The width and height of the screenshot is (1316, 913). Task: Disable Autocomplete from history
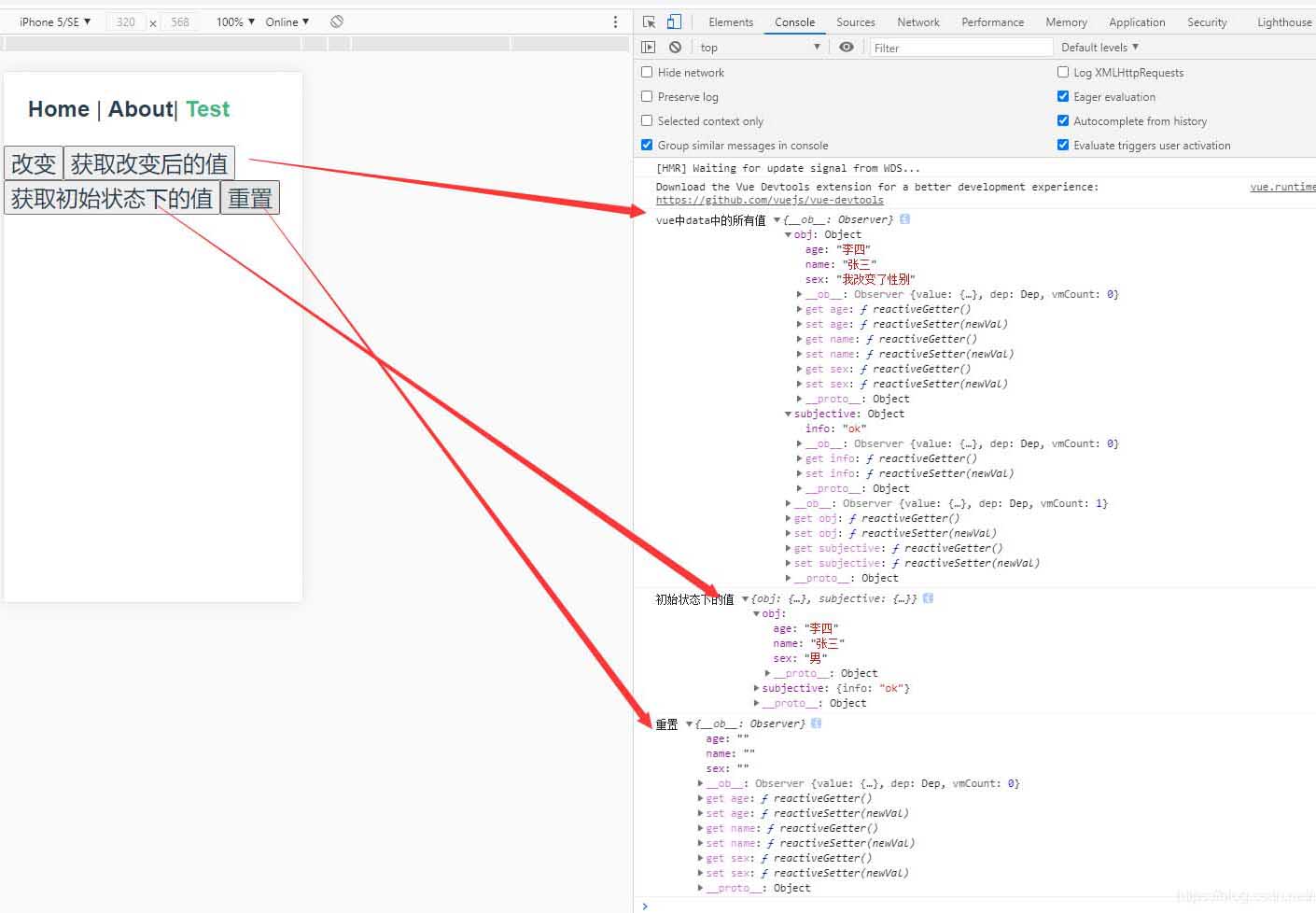[x=1063, y=120]
